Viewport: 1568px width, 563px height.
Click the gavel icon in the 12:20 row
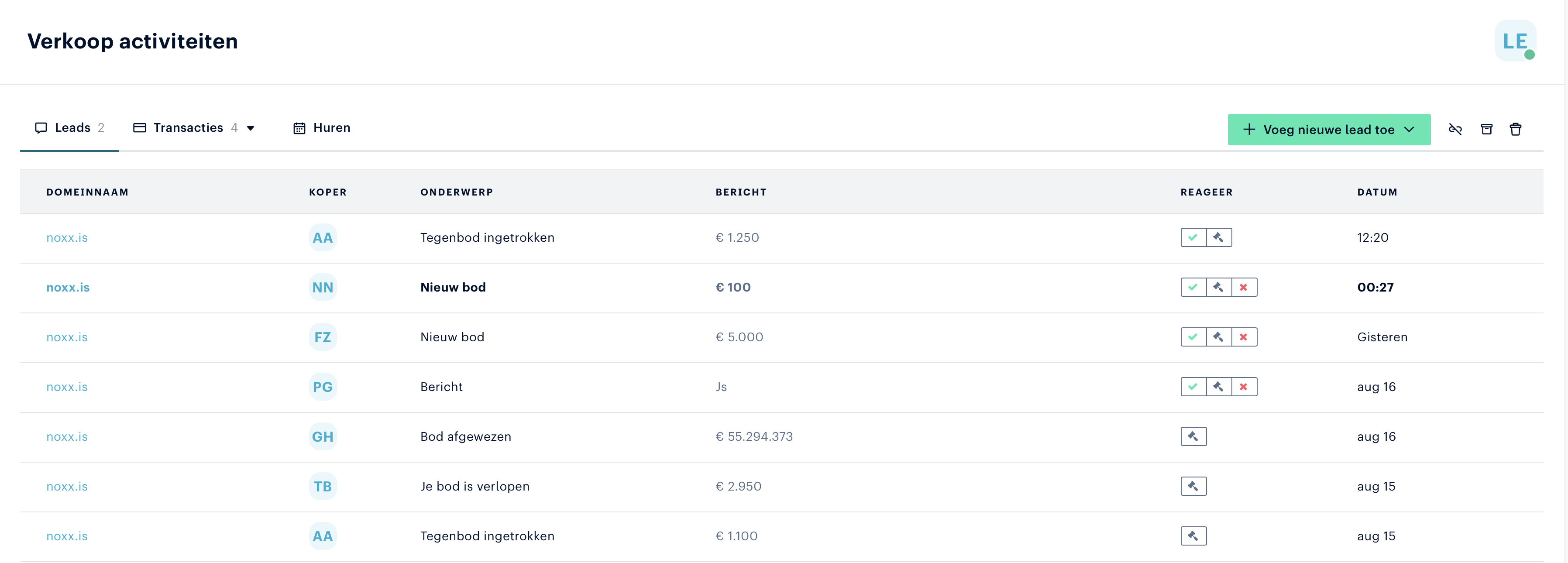pyautogui.click(x=1219, y=237)
